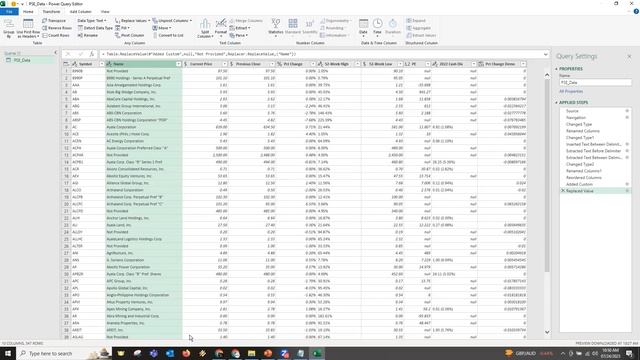
Task: Open the Replace Values dropdown
Action: (x=133, y=20)
